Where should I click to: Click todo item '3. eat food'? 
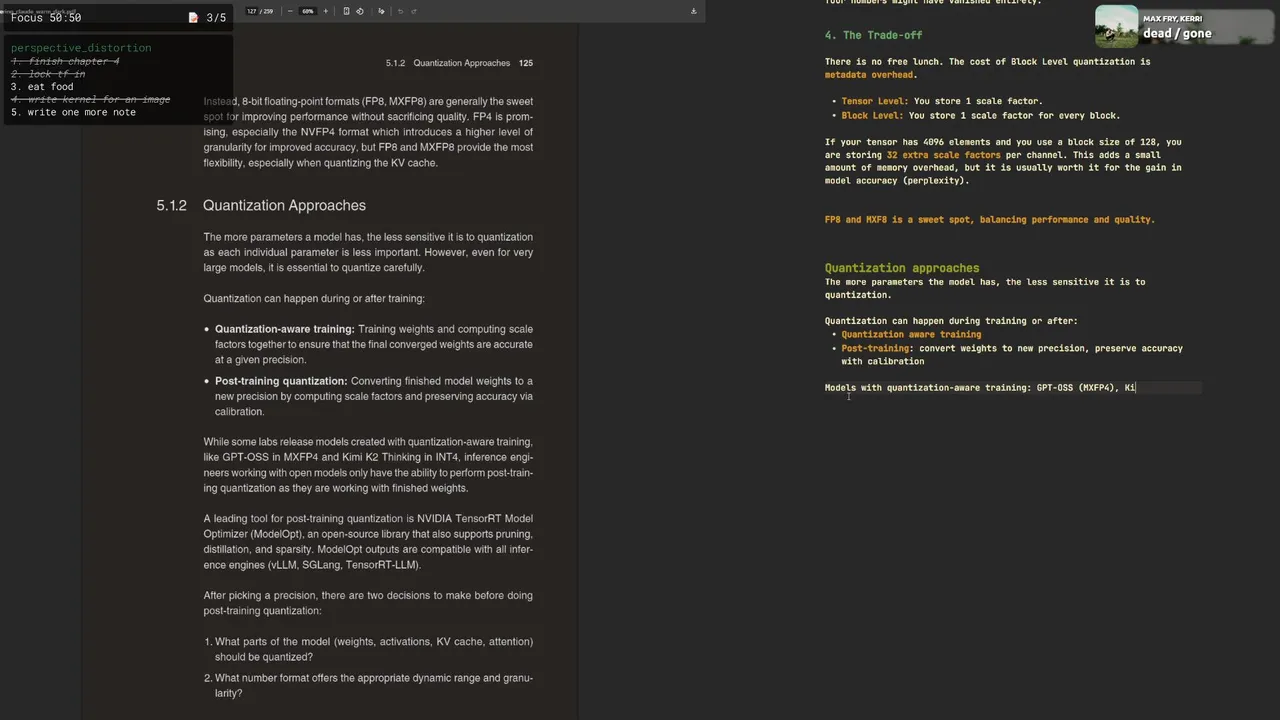[x=42, y=87]
